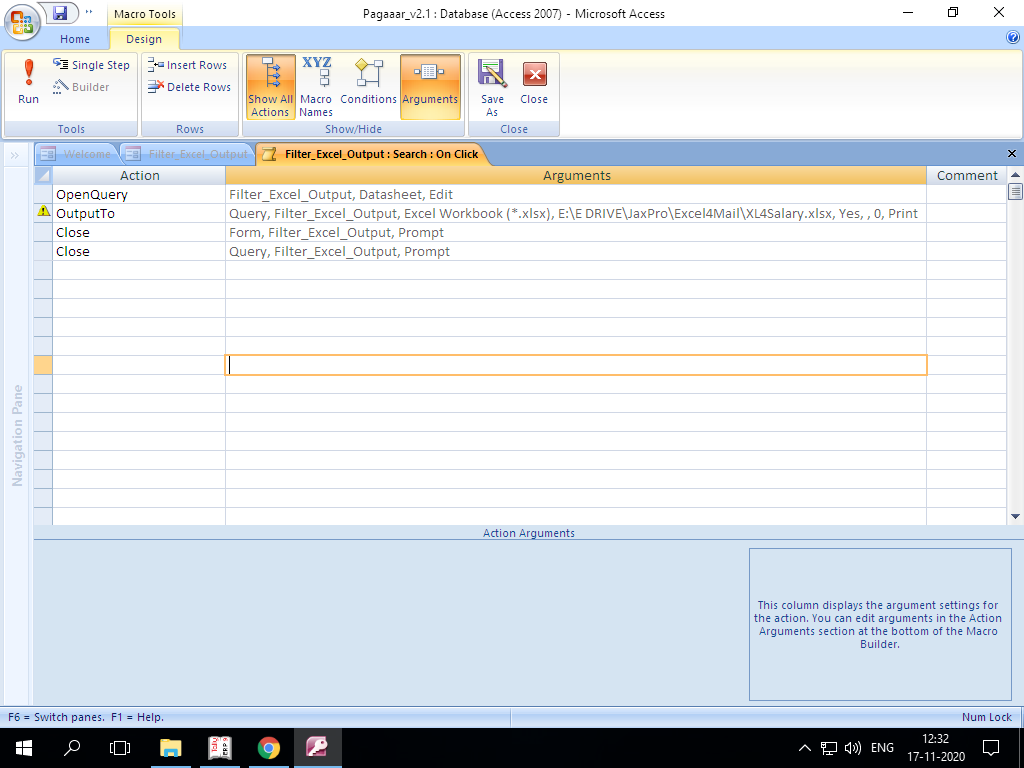Select the OutputTo action row
This screenshot has width=1024, height=768.
click(x=43, y=213)
